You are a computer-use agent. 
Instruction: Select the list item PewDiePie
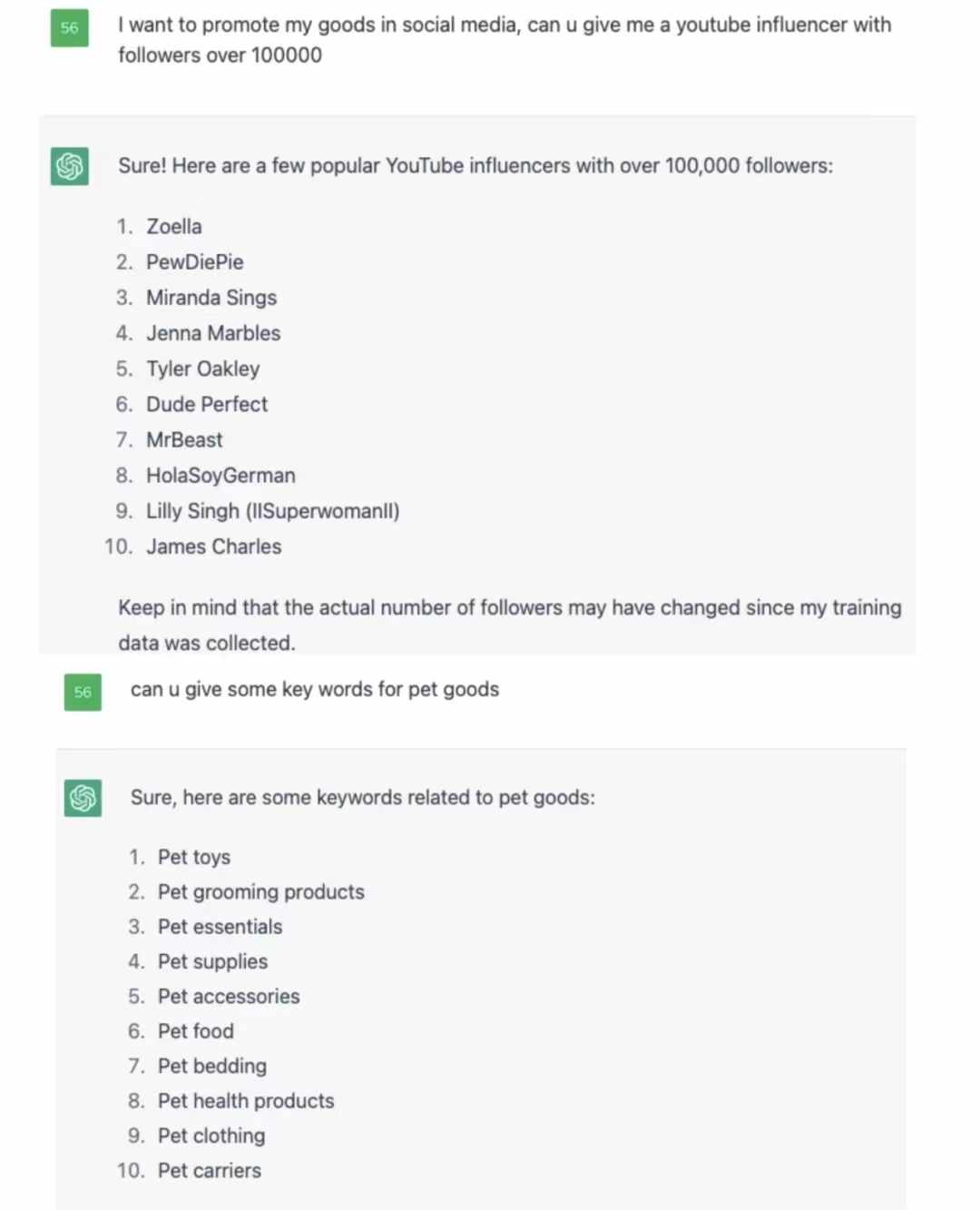(195, 262)
